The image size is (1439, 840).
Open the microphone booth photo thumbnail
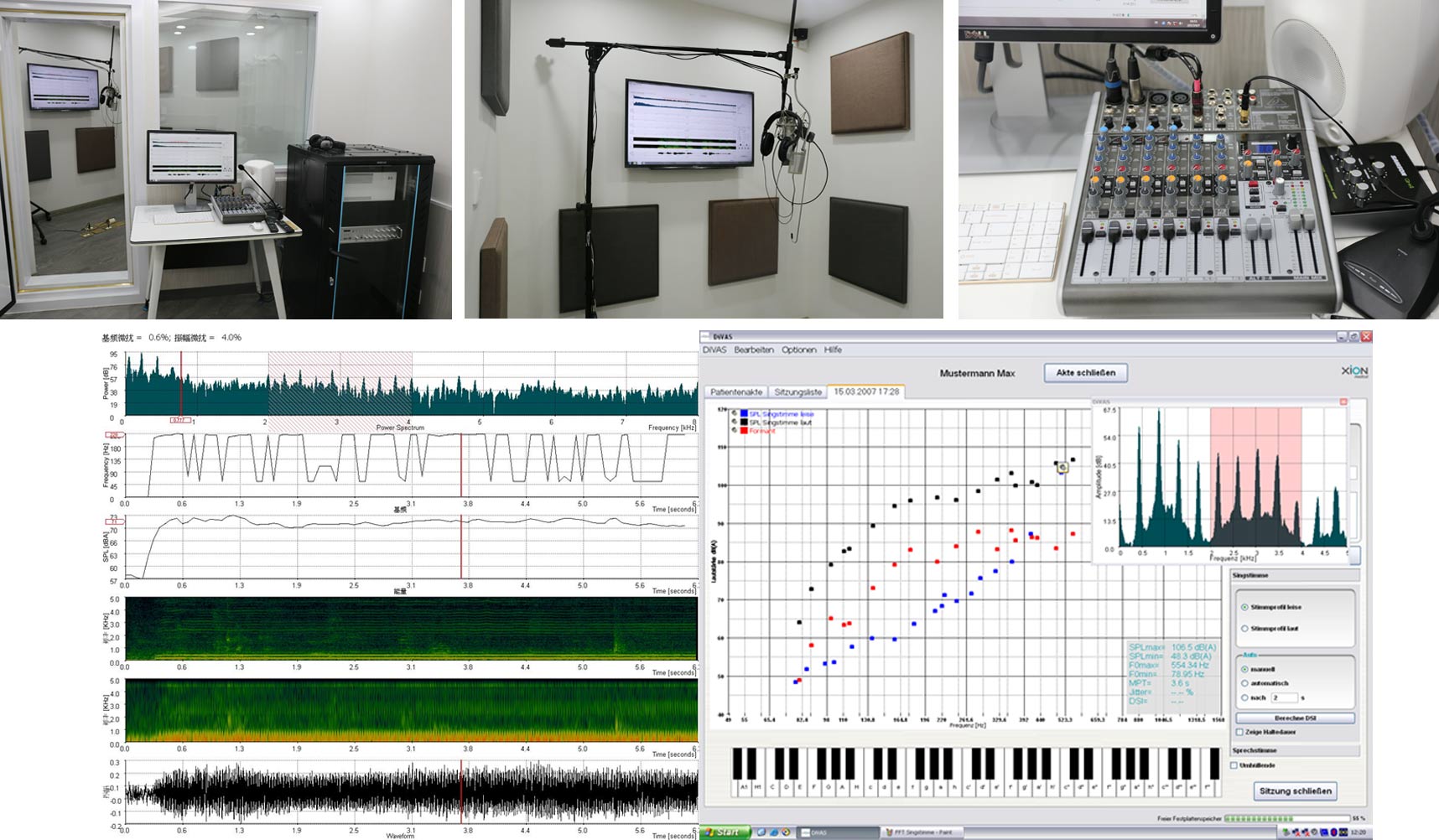[x=704, y=159]
